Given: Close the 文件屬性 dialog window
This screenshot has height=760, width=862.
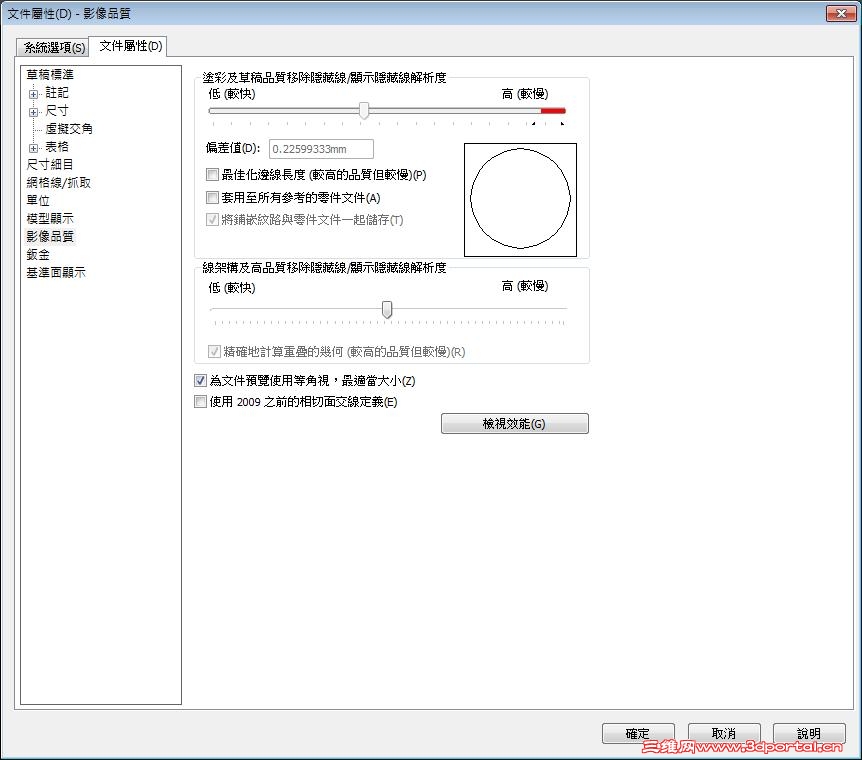Looking at the screenshot, I should click(x=841, y=13).
